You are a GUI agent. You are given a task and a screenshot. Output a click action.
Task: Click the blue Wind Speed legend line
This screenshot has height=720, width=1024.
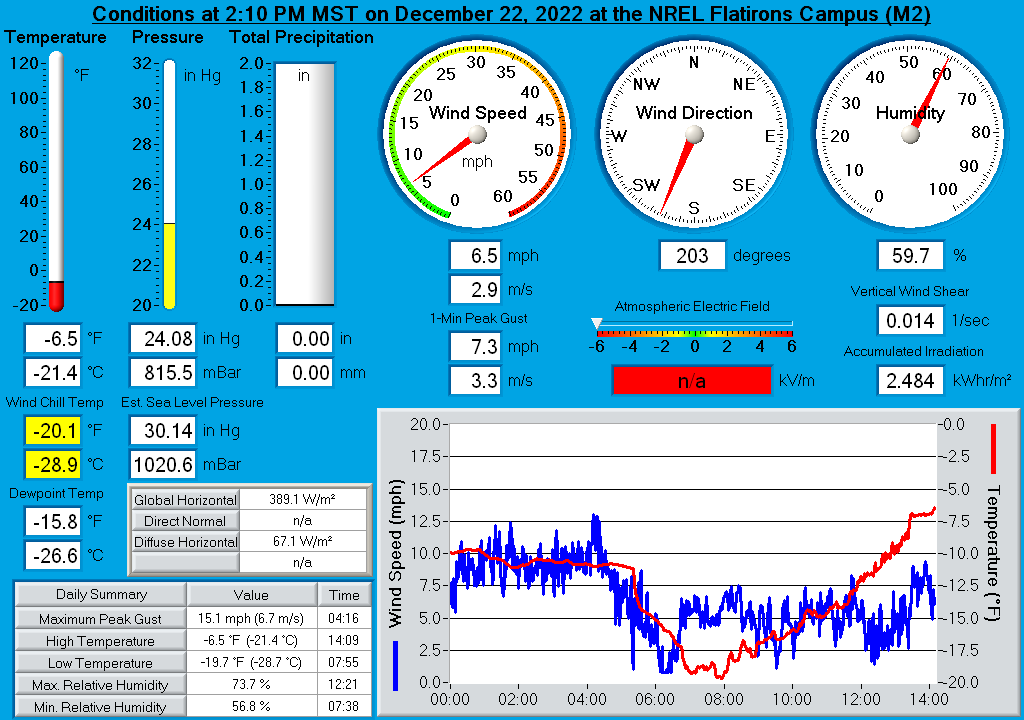click(395, 665)
